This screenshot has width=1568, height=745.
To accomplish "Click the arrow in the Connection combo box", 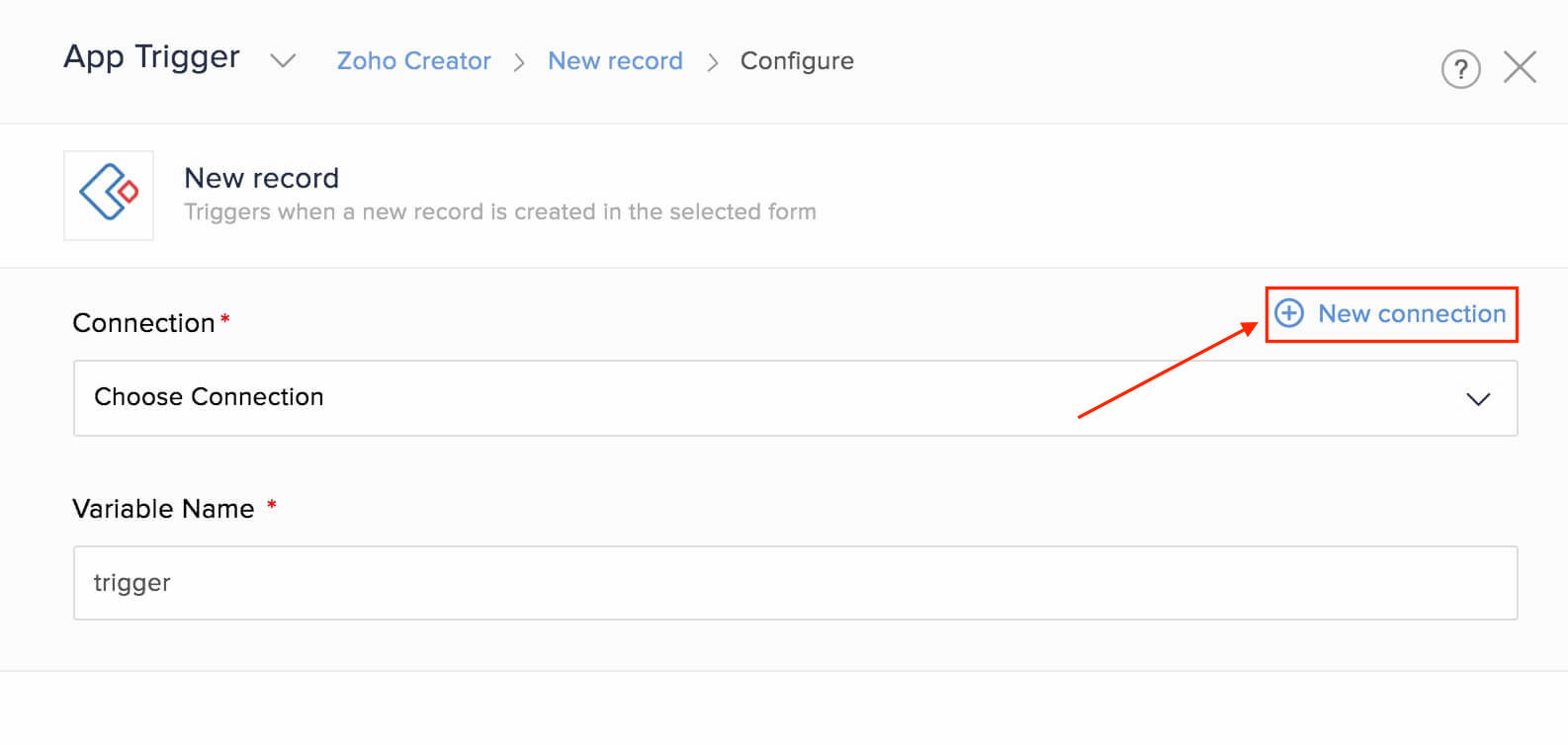I will (x=1477, y=399).
